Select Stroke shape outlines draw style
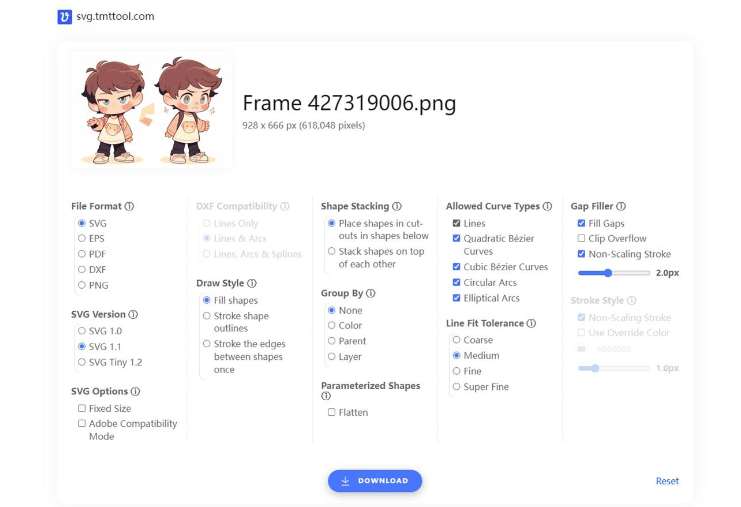Screen dimensions: 741x507 207,316
